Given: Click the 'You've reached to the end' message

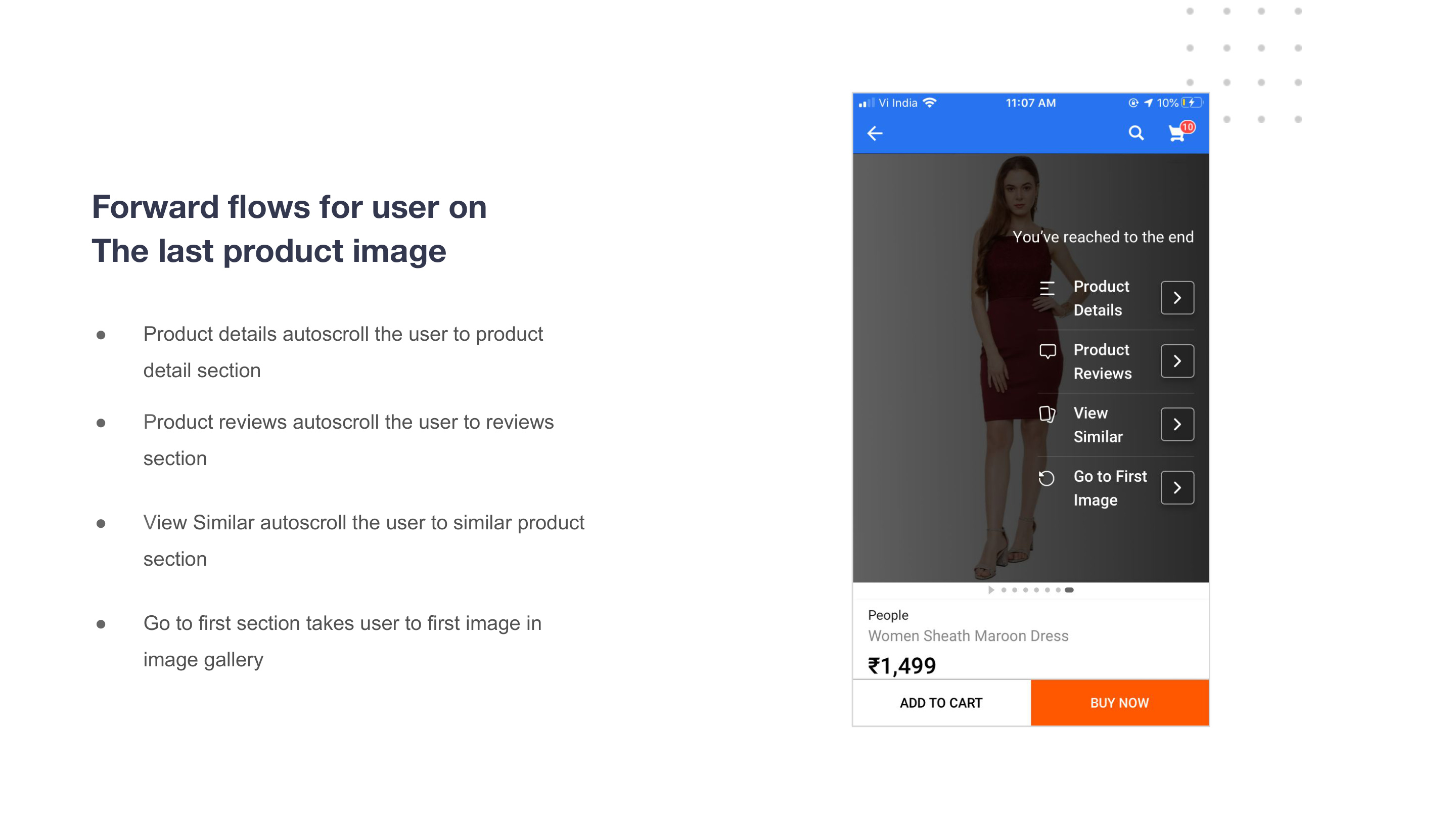Looking at the screenshot, I should [1103, 237].
